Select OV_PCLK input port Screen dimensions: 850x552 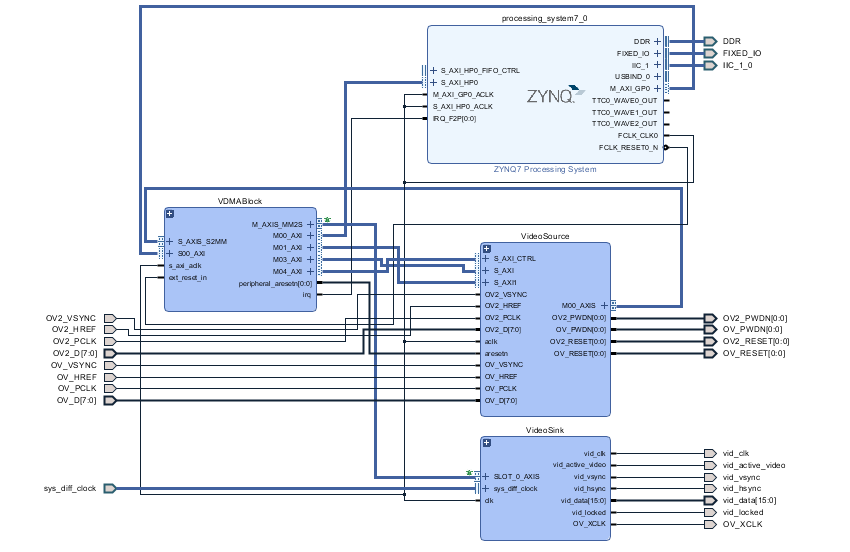pos(110,388)
